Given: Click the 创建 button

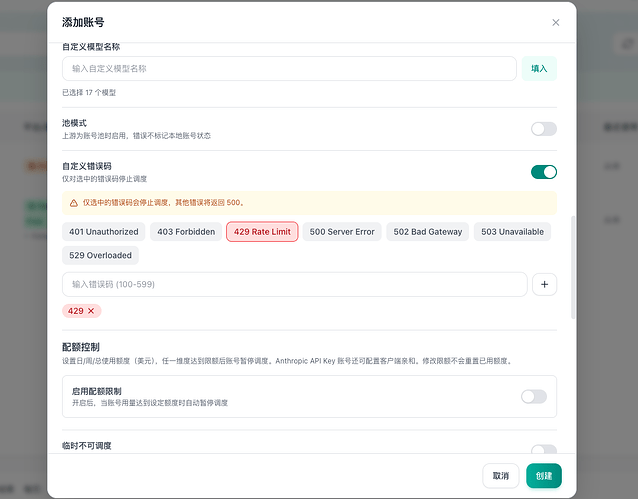Looking at the screenshot, I should [544, 476].
